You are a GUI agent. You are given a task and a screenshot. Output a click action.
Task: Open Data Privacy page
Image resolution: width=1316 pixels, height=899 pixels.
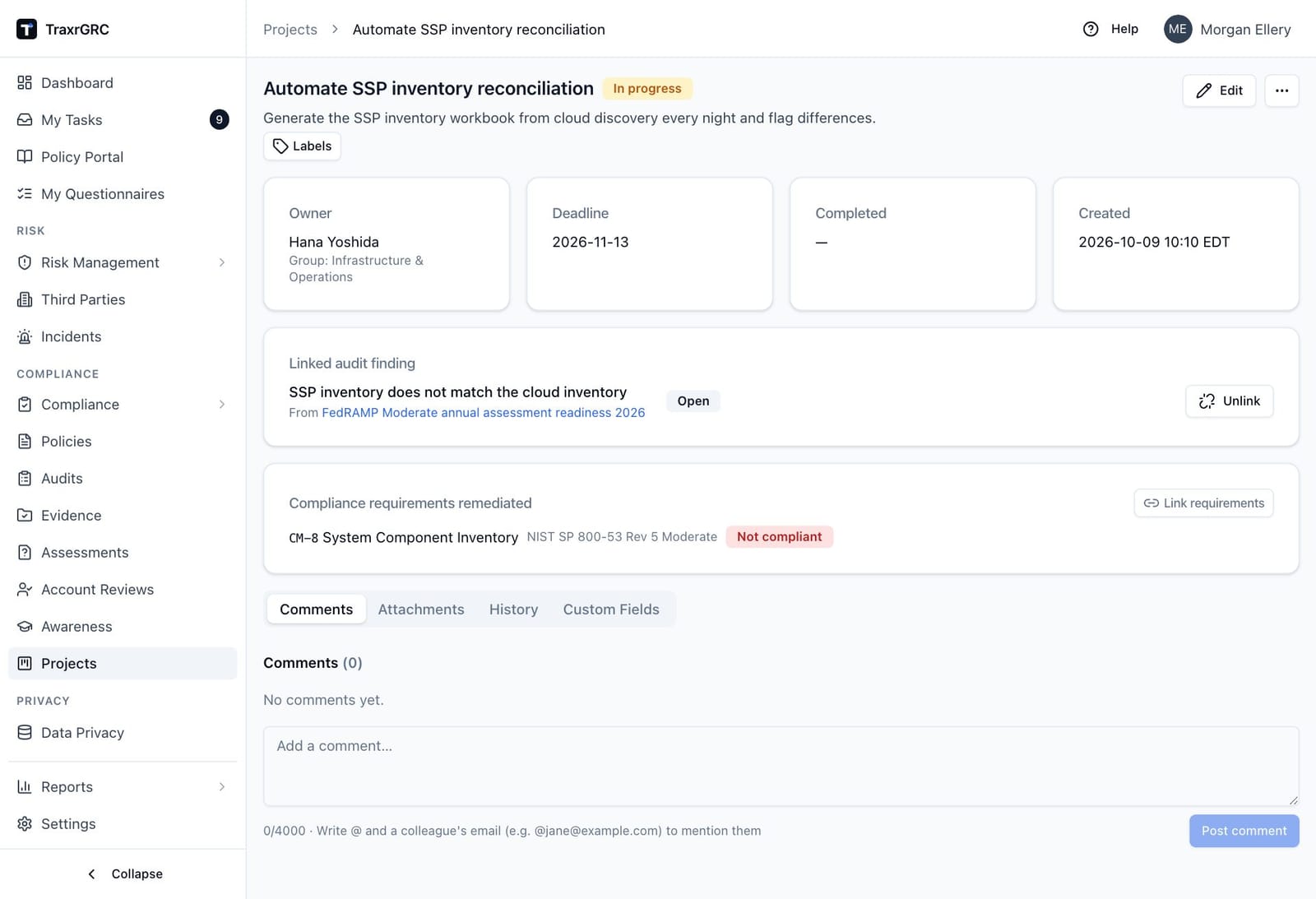coord(123,732)
